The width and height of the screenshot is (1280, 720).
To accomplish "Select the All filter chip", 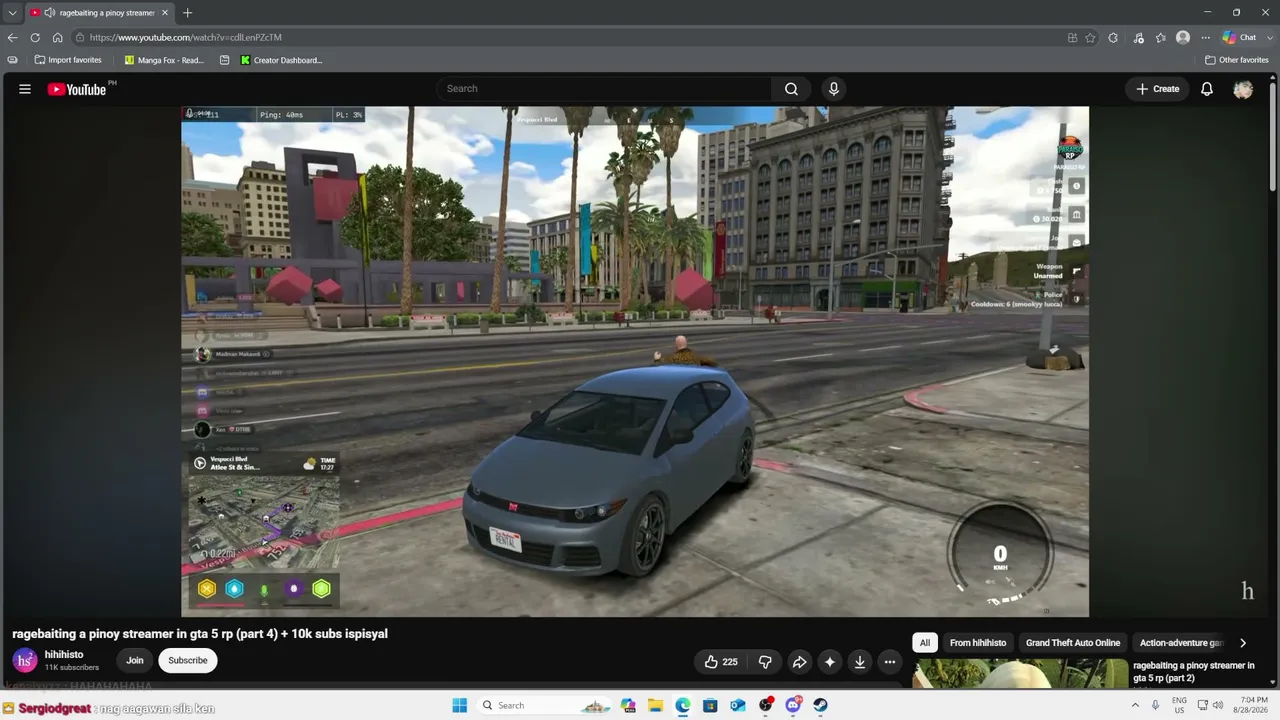I will coord(925,643).
